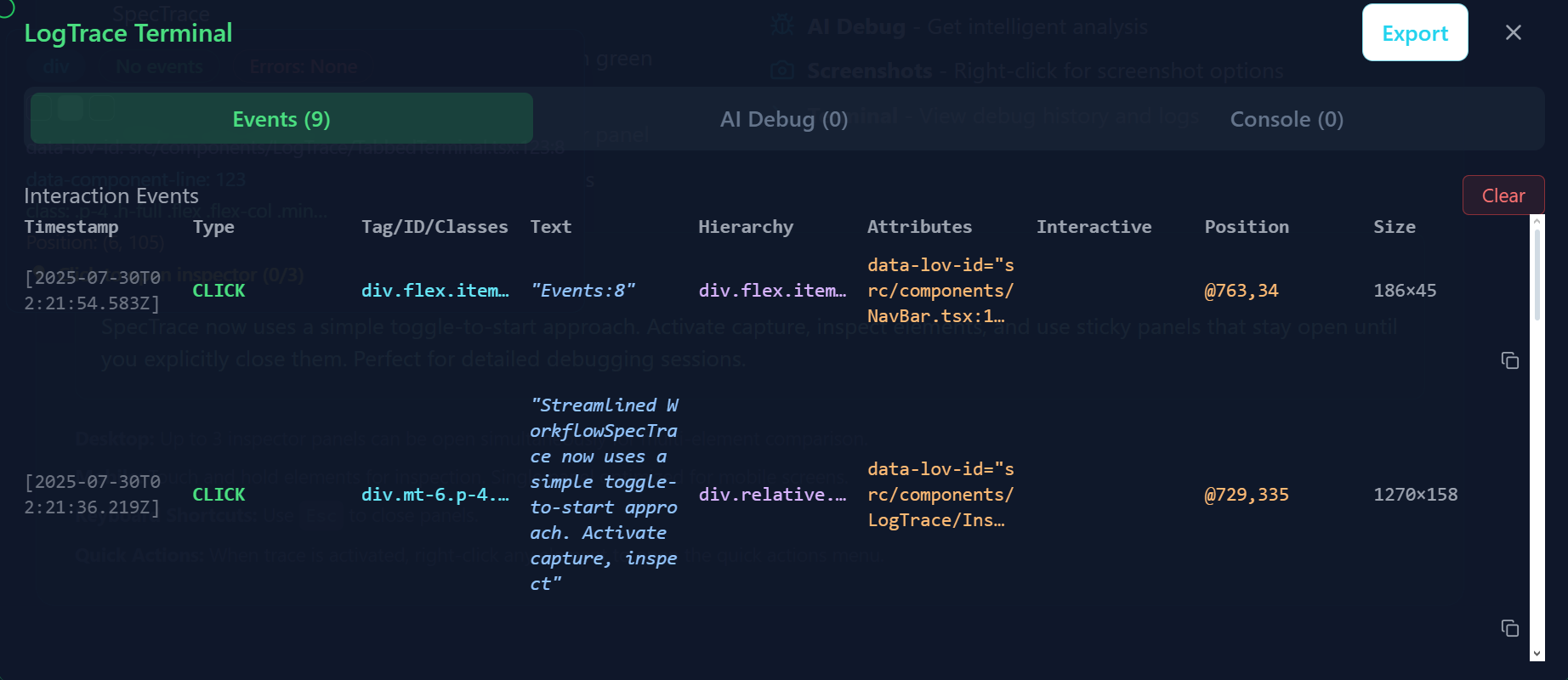Viewport: 1568px width, 680px height.
Task: Click the Interactive column header
Action: tap(1094, 227)
